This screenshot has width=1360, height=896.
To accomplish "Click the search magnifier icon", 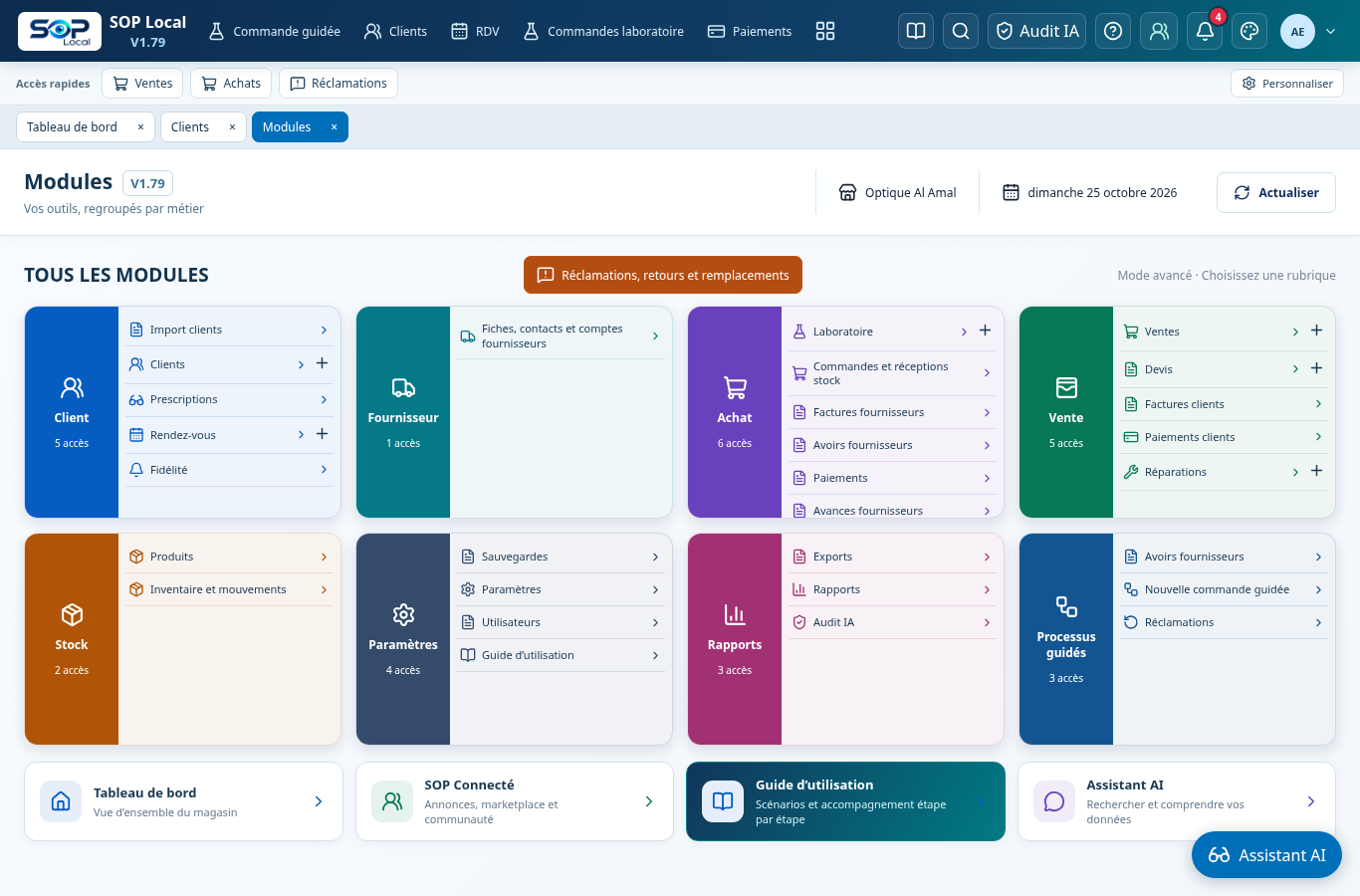I will (961, 31).
